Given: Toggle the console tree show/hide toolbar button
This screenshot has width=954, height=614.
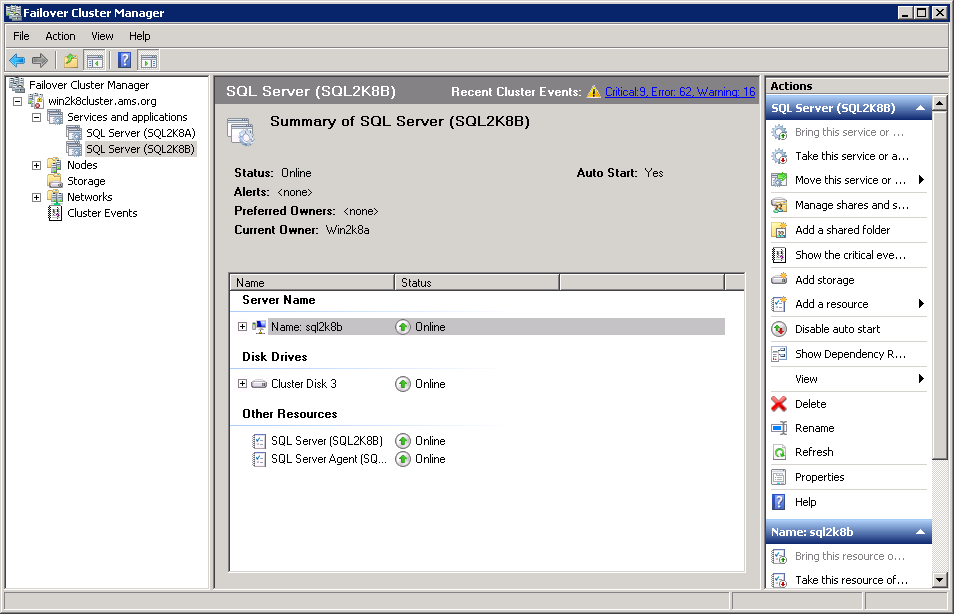Looking at the screenshot, I should click(94, 60).
